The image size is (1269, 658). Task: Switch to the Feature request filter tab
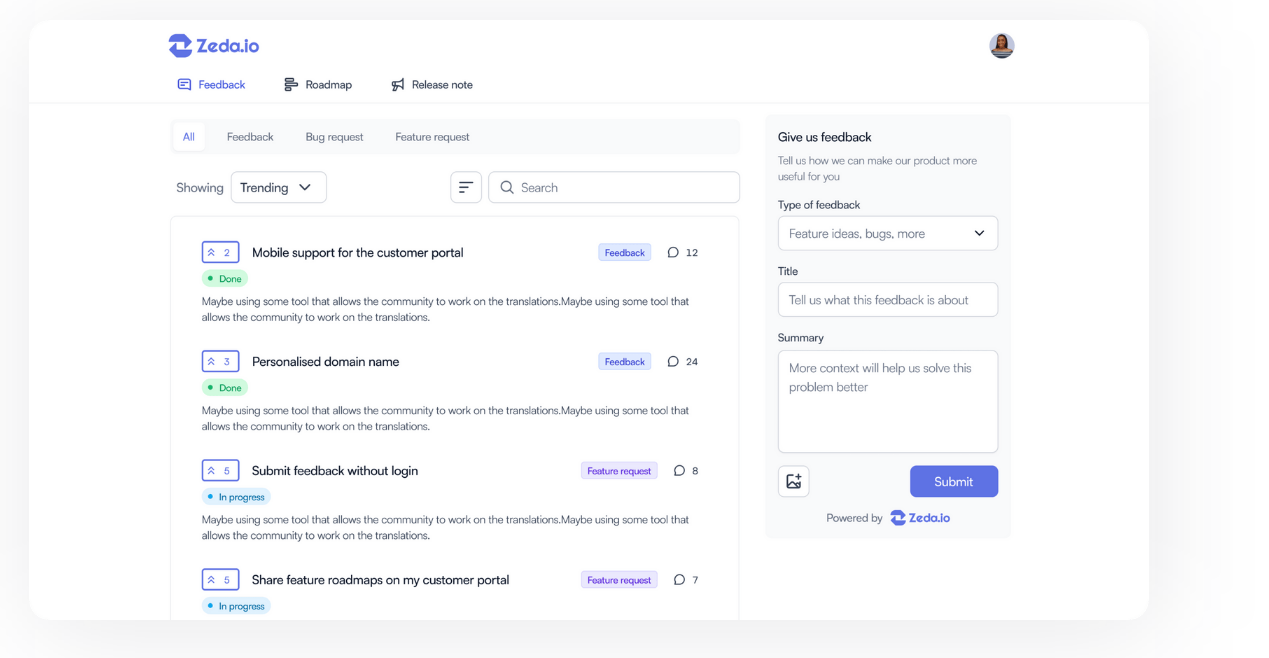tap(432, 136)
